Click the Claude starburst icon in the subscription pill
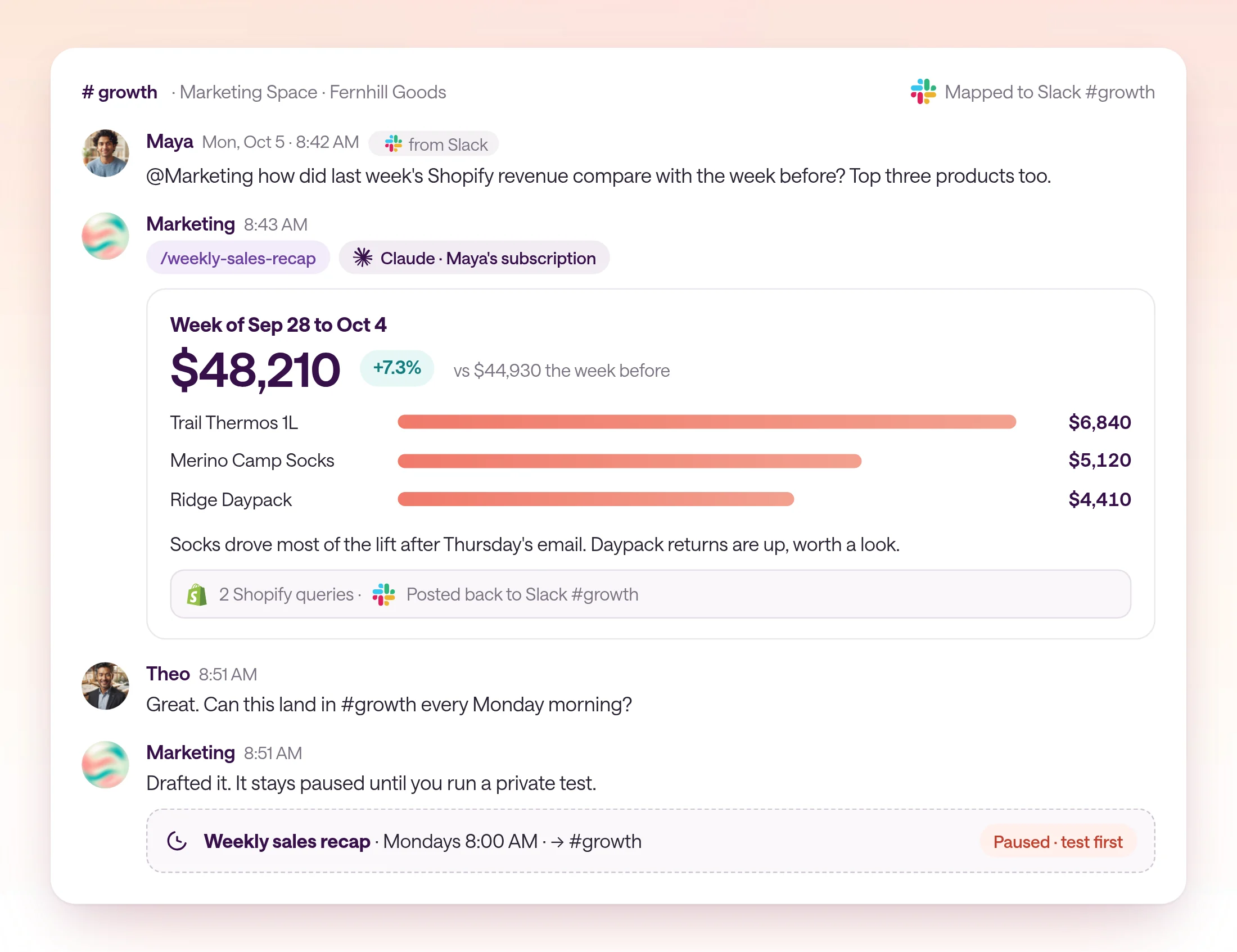The image size is (1237, 952). pyautogui.click(x=363, y=258)
